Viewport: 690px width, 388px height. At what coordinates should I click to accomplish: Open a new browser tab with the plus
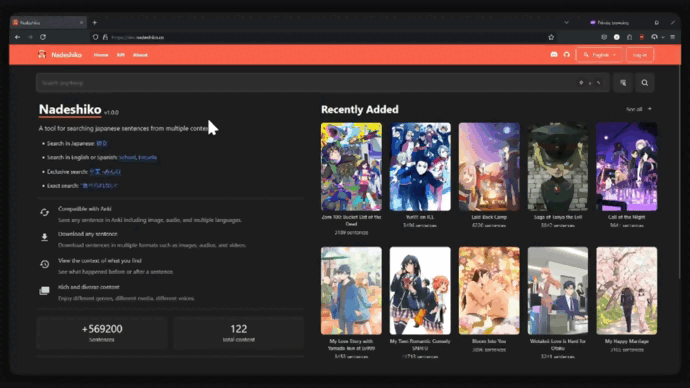click(x=95, y=22)
